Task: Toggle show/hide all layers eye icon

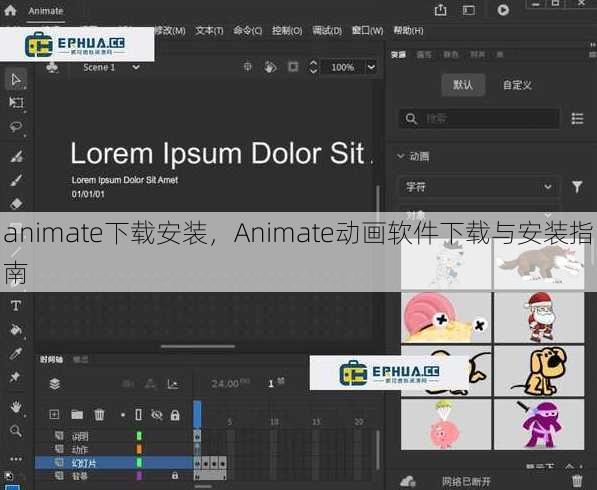Action: (157, 414)
